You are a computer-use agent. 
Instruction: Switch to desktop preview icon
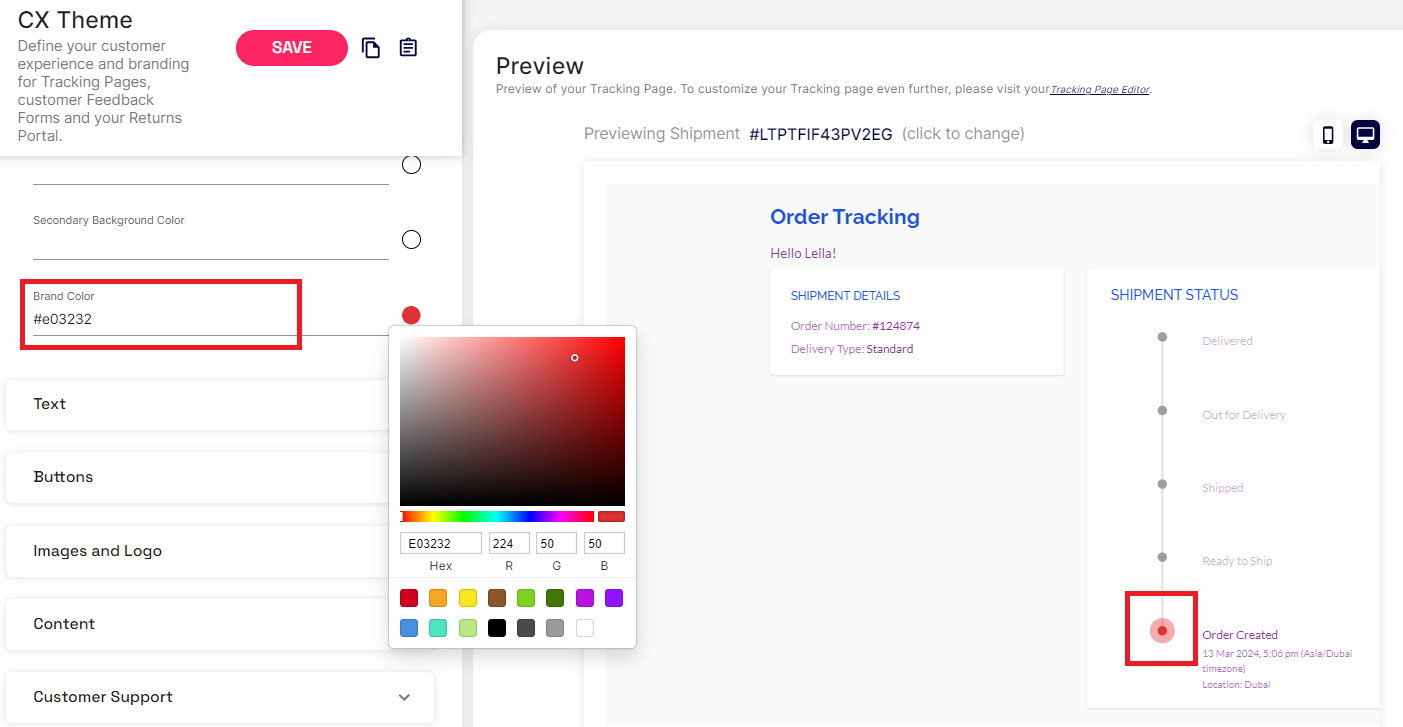pos(1365,135)
